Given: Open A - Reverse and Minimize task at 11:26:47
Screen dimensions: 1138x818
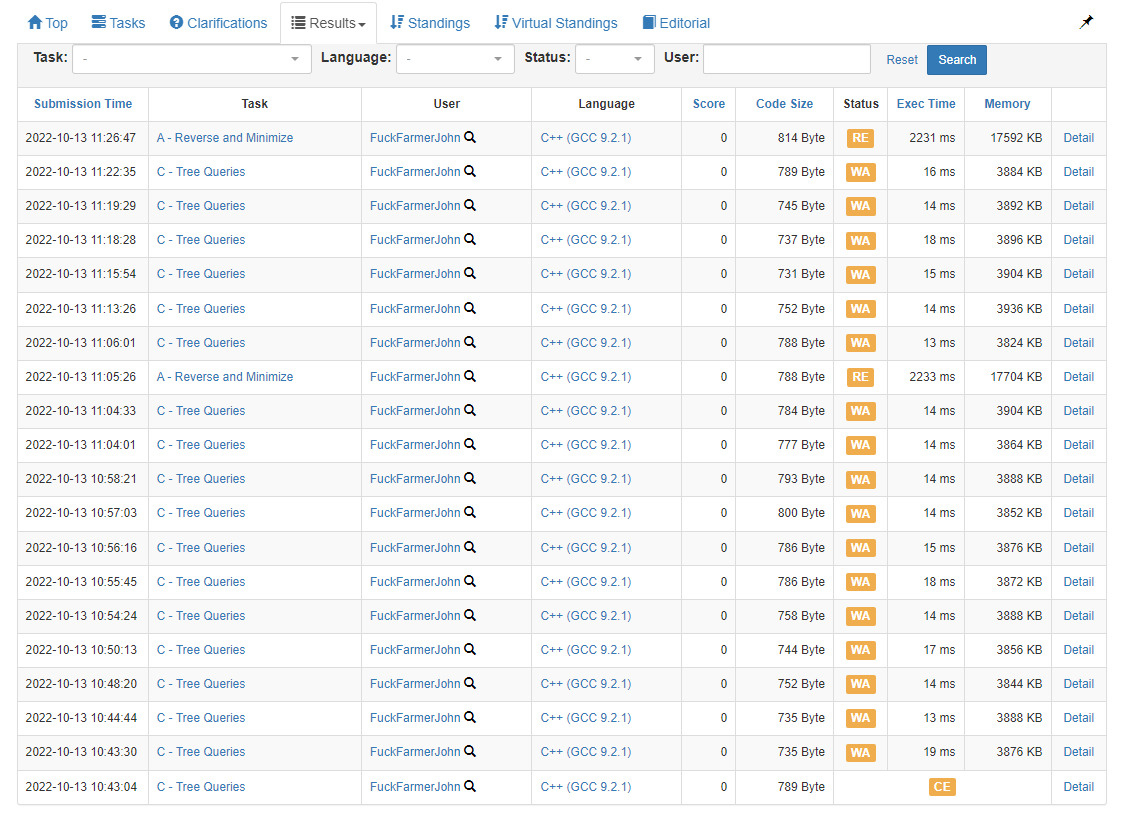Looking at the screenshot, I should point(225,138).
